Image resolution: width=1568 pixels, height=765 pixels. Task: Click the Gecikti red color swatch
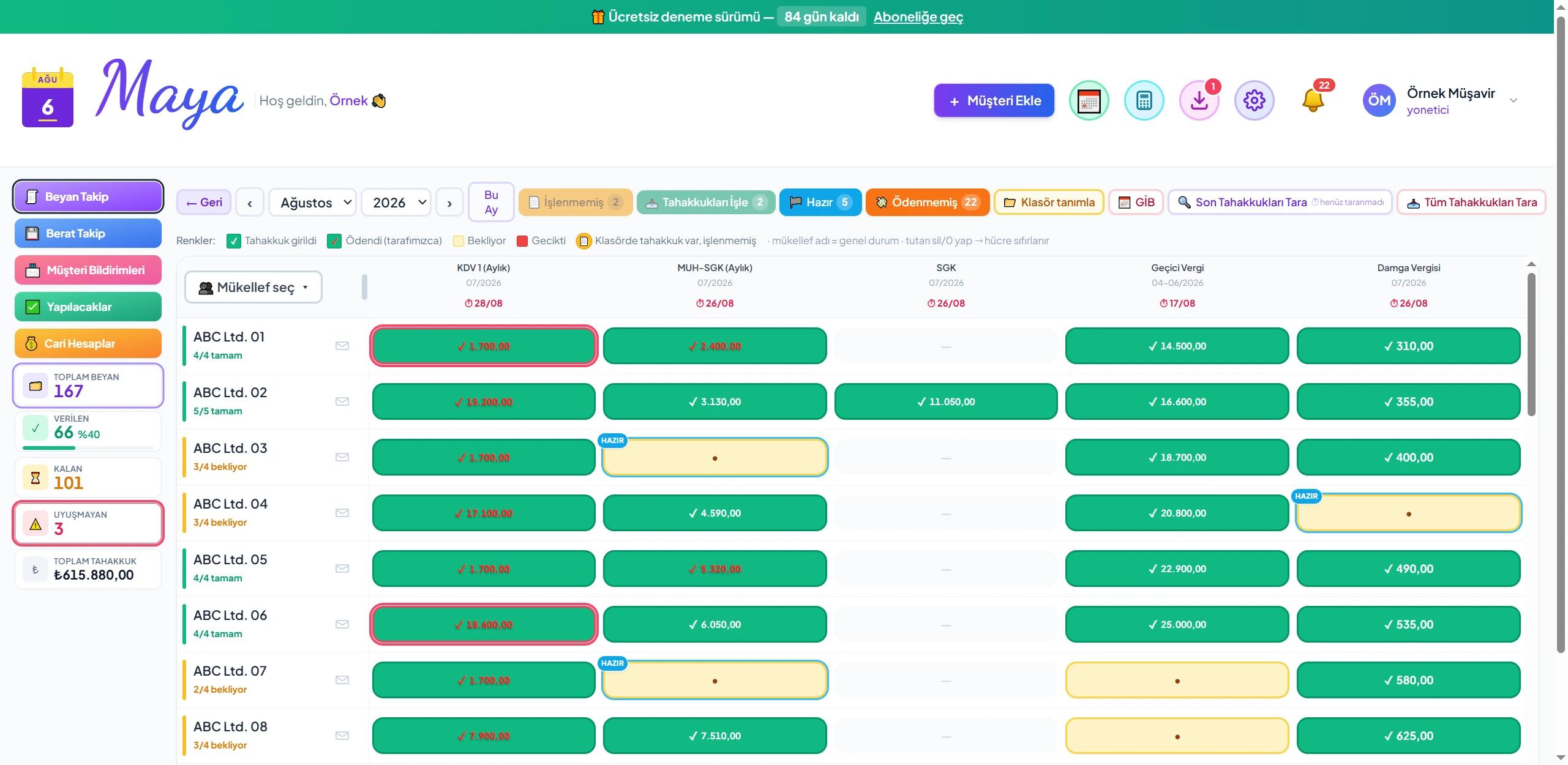522,241
